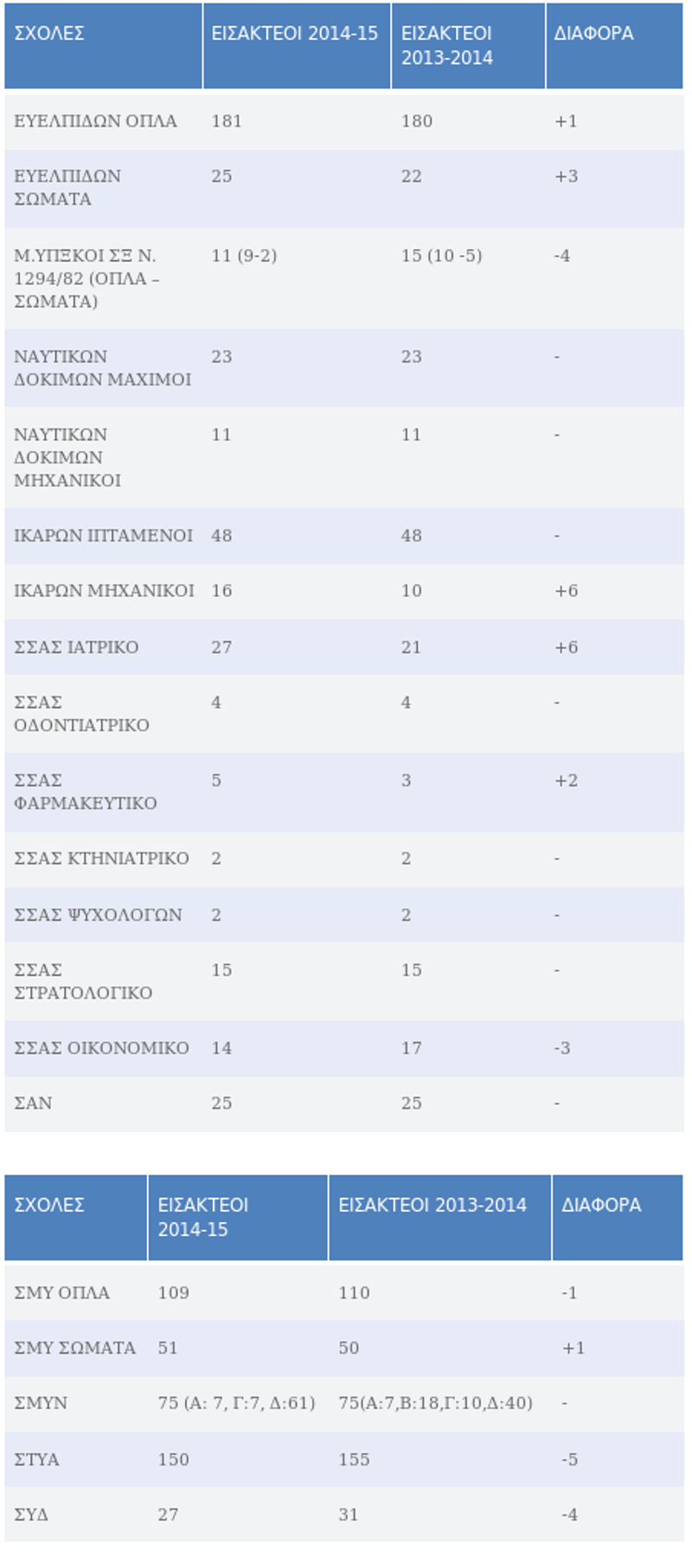692x1568 pixels.
Task: Click the ΣΣΑΣ ΦΑΡΜΑΚΕΥΤΙΚΟ cell
Action: [x=103, y=793]
